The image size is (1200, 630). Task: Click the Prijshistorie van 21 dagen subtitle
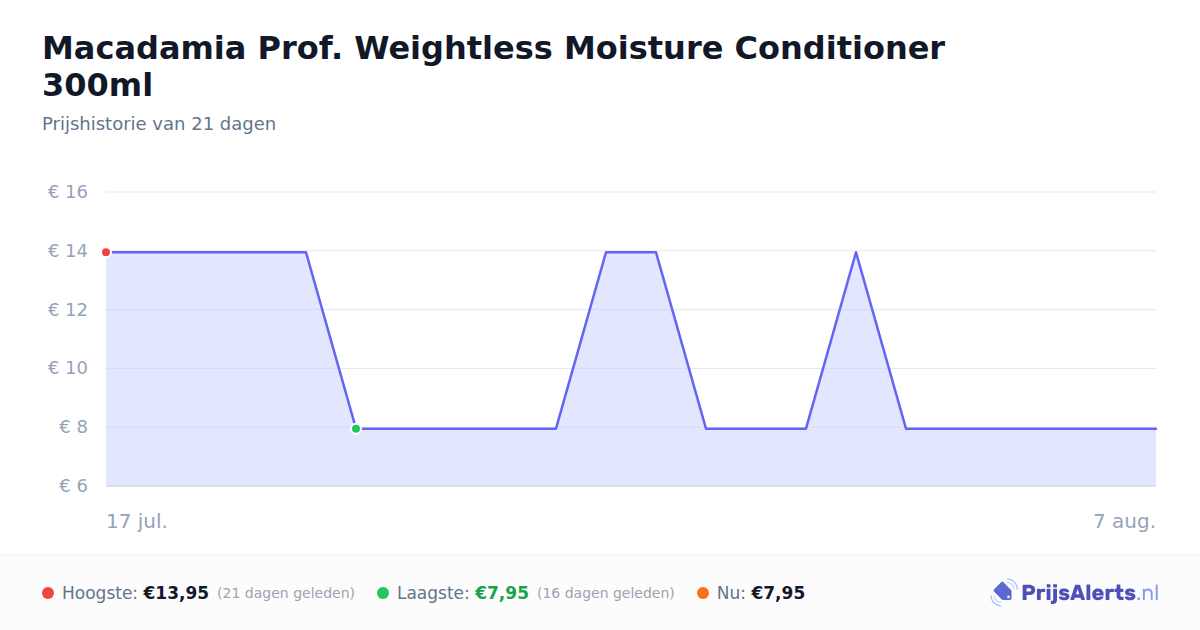point(159,124)
